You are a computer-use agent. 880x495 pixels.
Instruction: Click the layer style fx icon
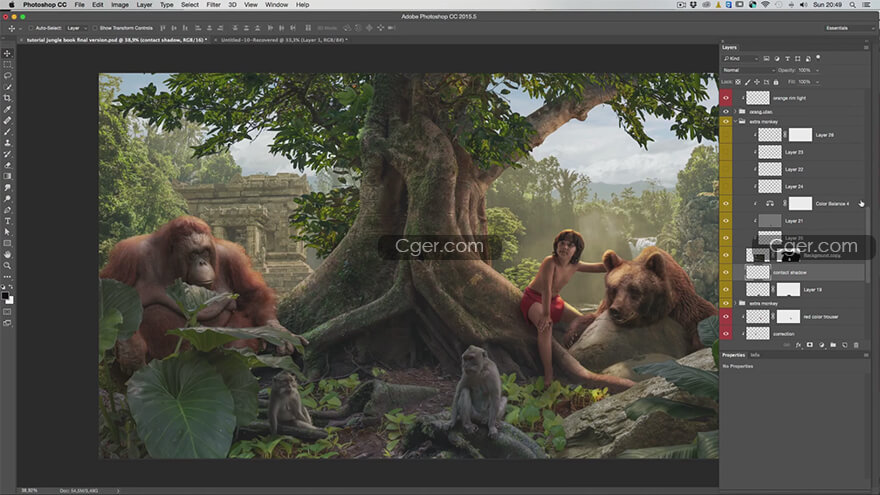[x=798, y=345]
